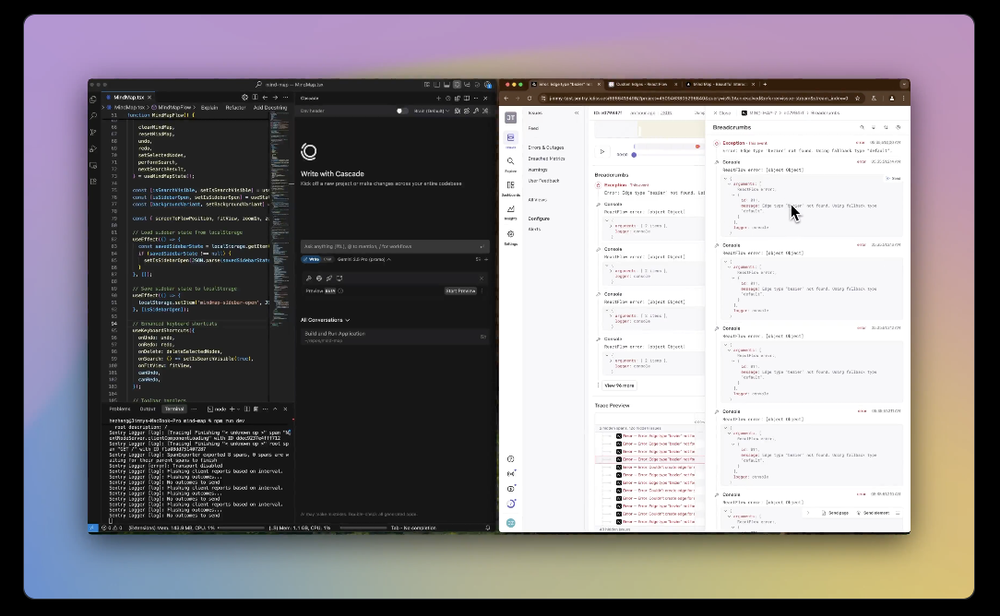Start a new Cascade conversation with plus icon
The width and height of the screenshot is (1000, 616).
(438, 98)
